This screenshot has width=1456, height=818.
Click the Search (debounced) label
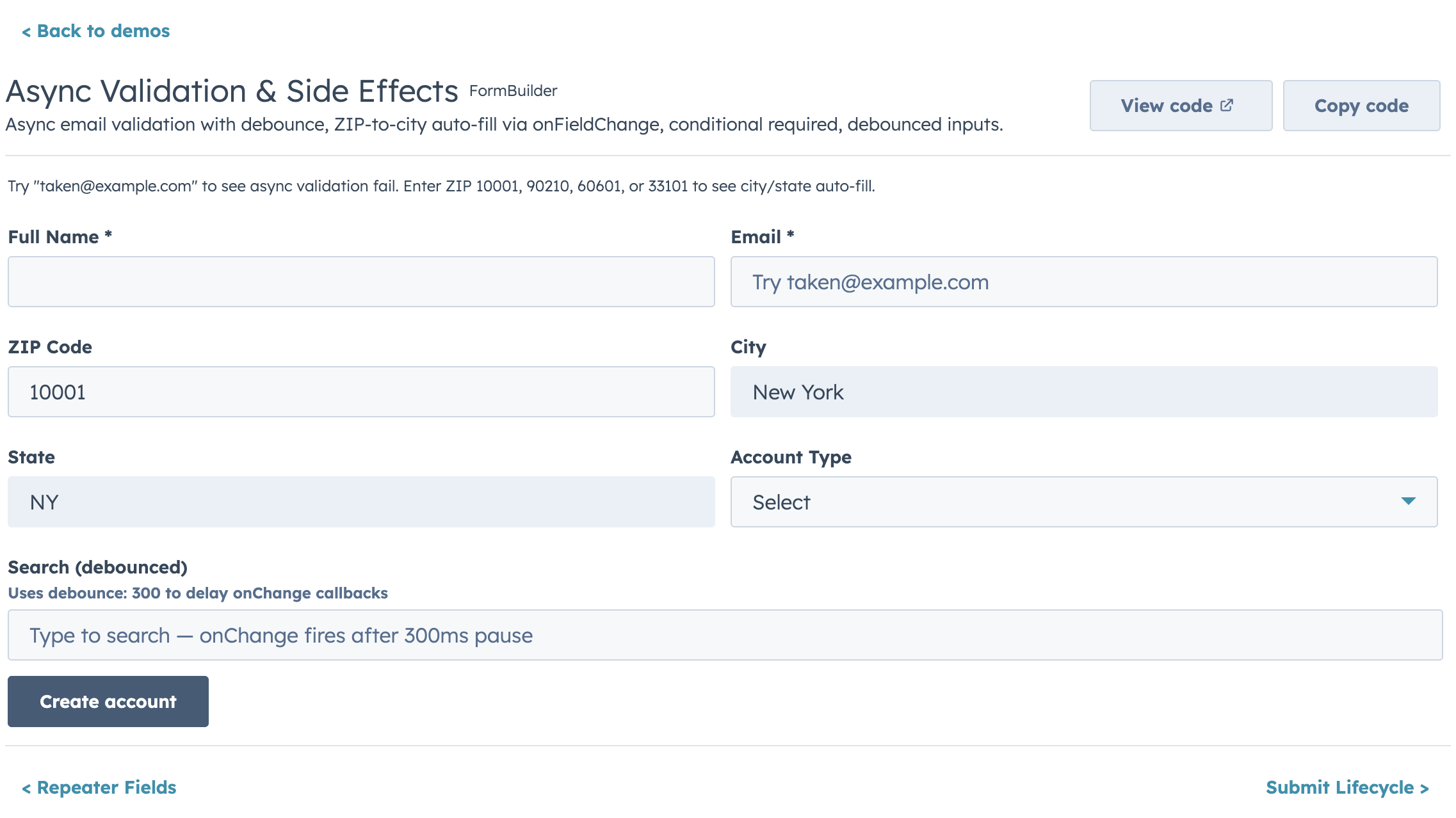click(x=97, y=567)
